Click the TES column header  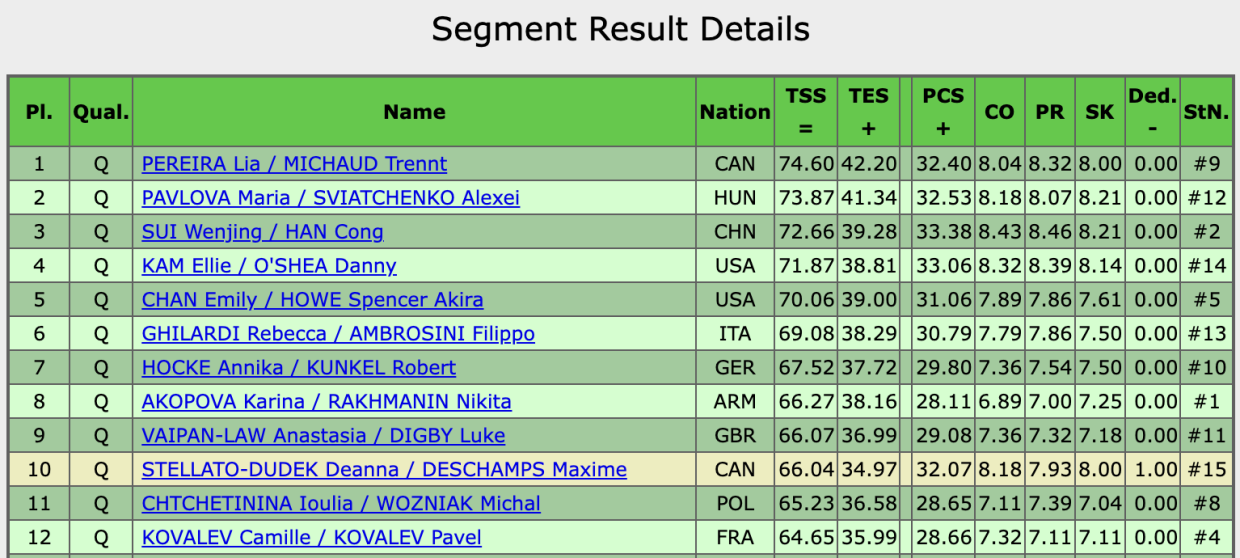point(868,112)
